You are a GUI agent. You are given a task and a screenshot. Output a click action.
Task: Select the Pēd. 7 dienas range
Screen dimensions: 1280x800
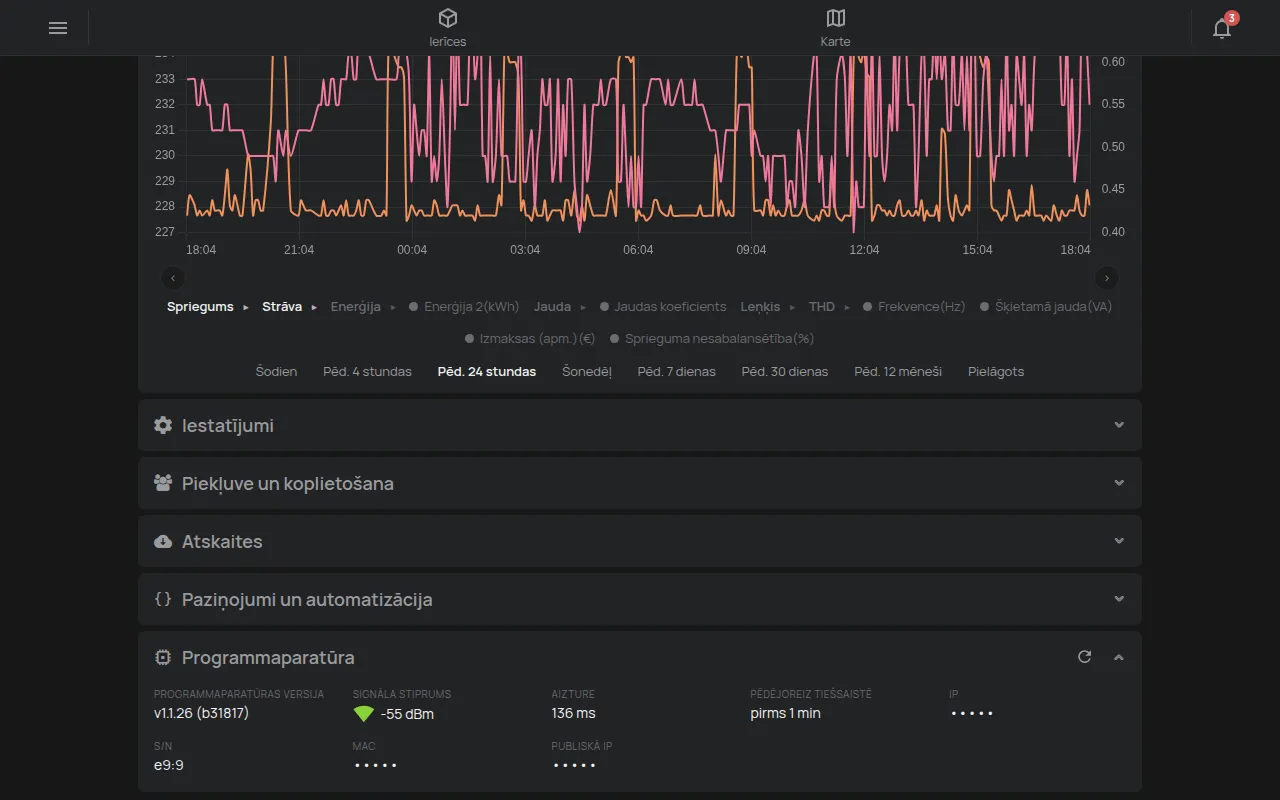click(x=677, y=371)
